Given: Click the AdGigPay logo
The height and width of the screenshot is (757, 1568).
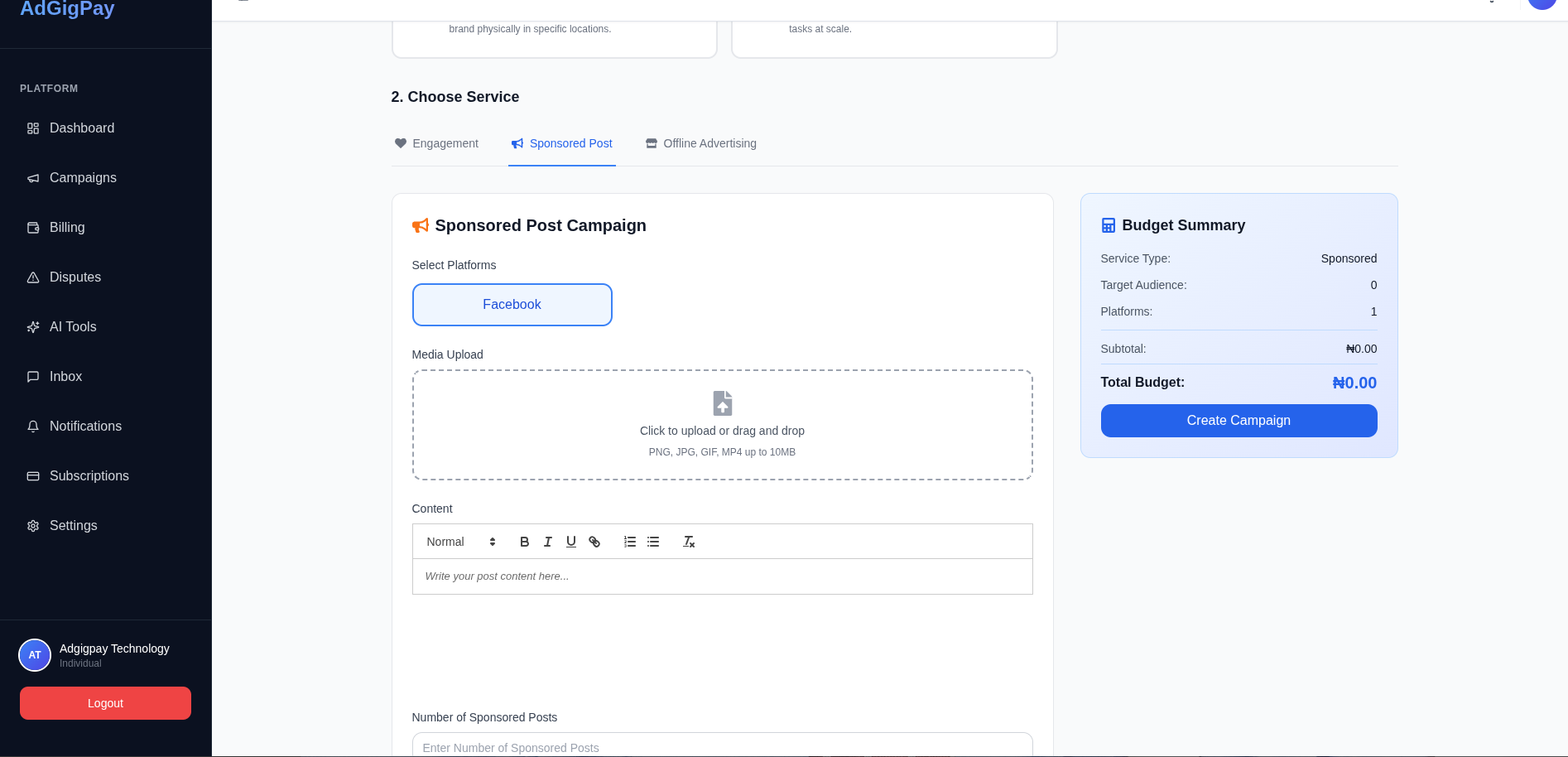Looking at the screenshot, I should (x=67, y=8).
